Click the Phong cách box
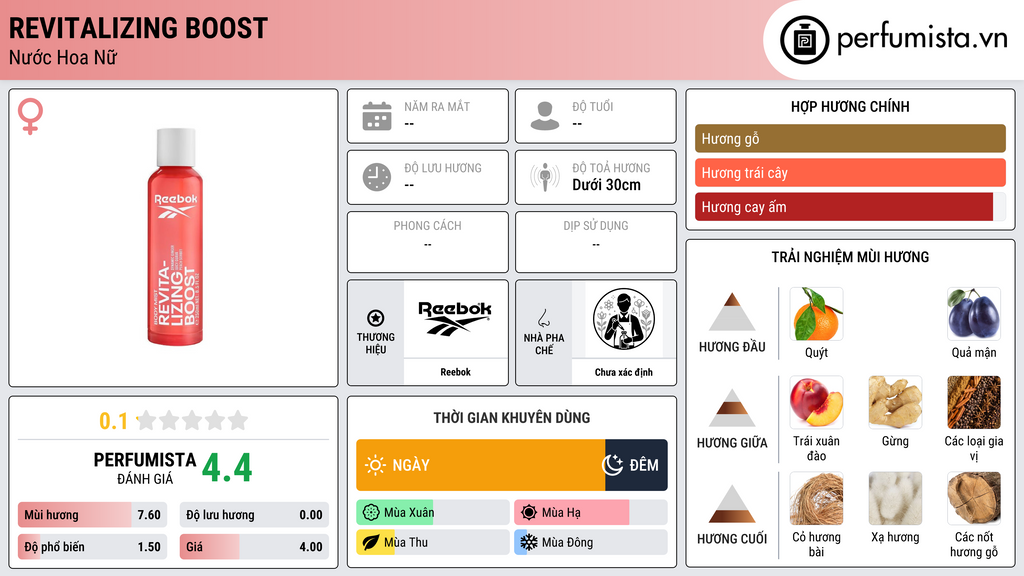 point(428,242)
